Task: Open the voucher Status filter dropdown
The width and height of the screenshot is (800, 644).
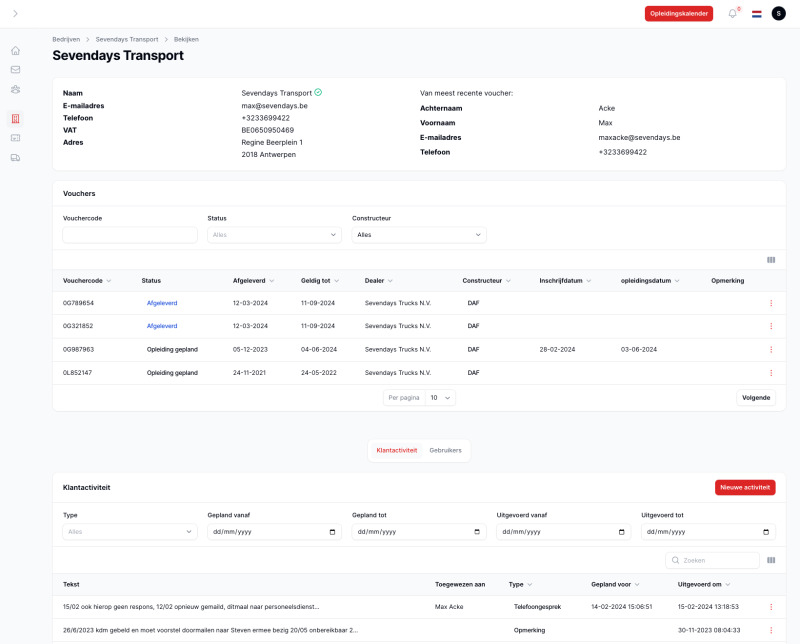Action: pos(274,235)
